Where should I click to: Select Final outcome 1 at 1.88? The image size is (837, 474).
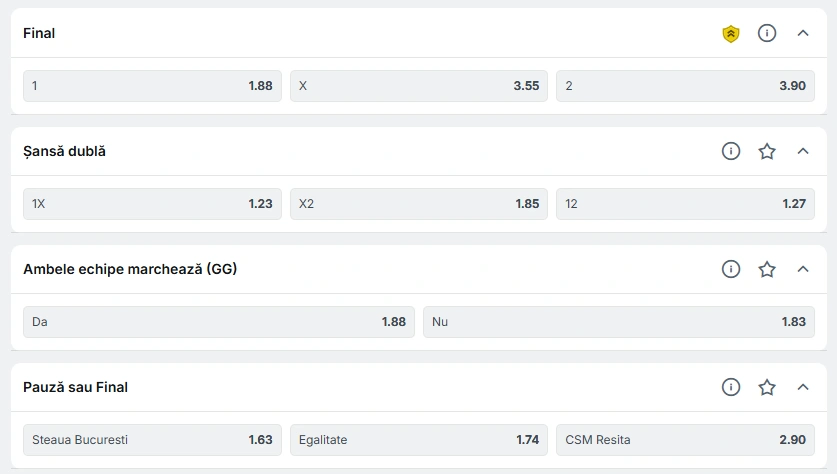point(152,86)
